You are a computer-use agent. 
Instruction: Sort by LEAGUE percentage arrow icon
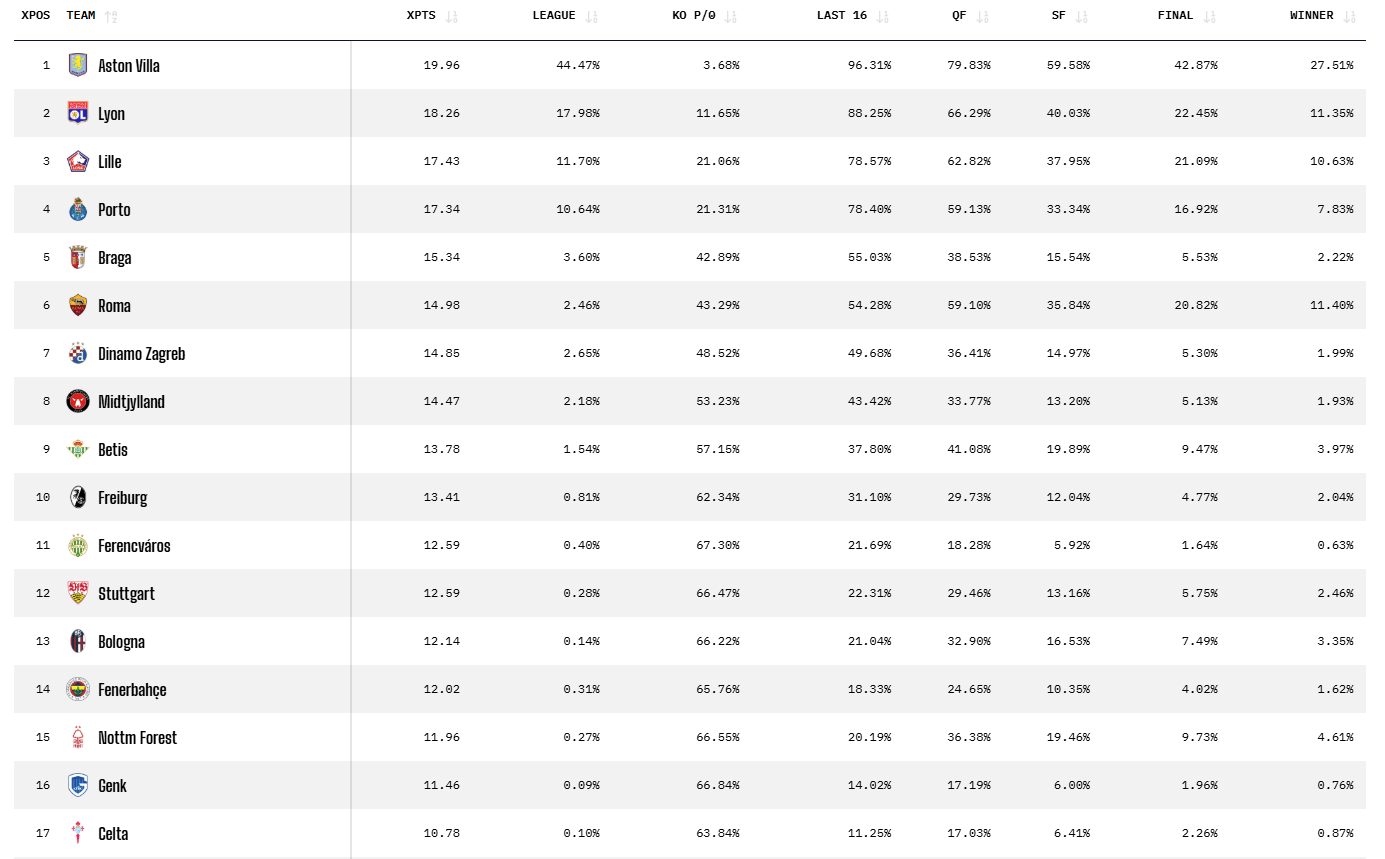(592, 16)
